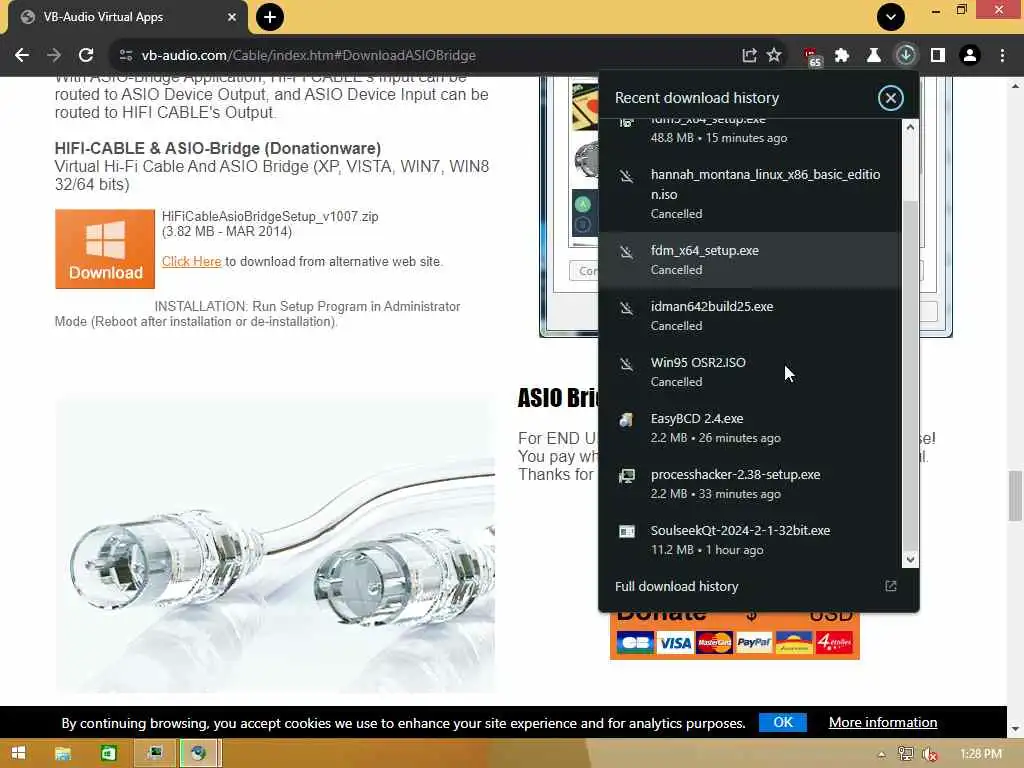Close the Recent download history popup
1024x768 pixels.
[x=890, y=98]
